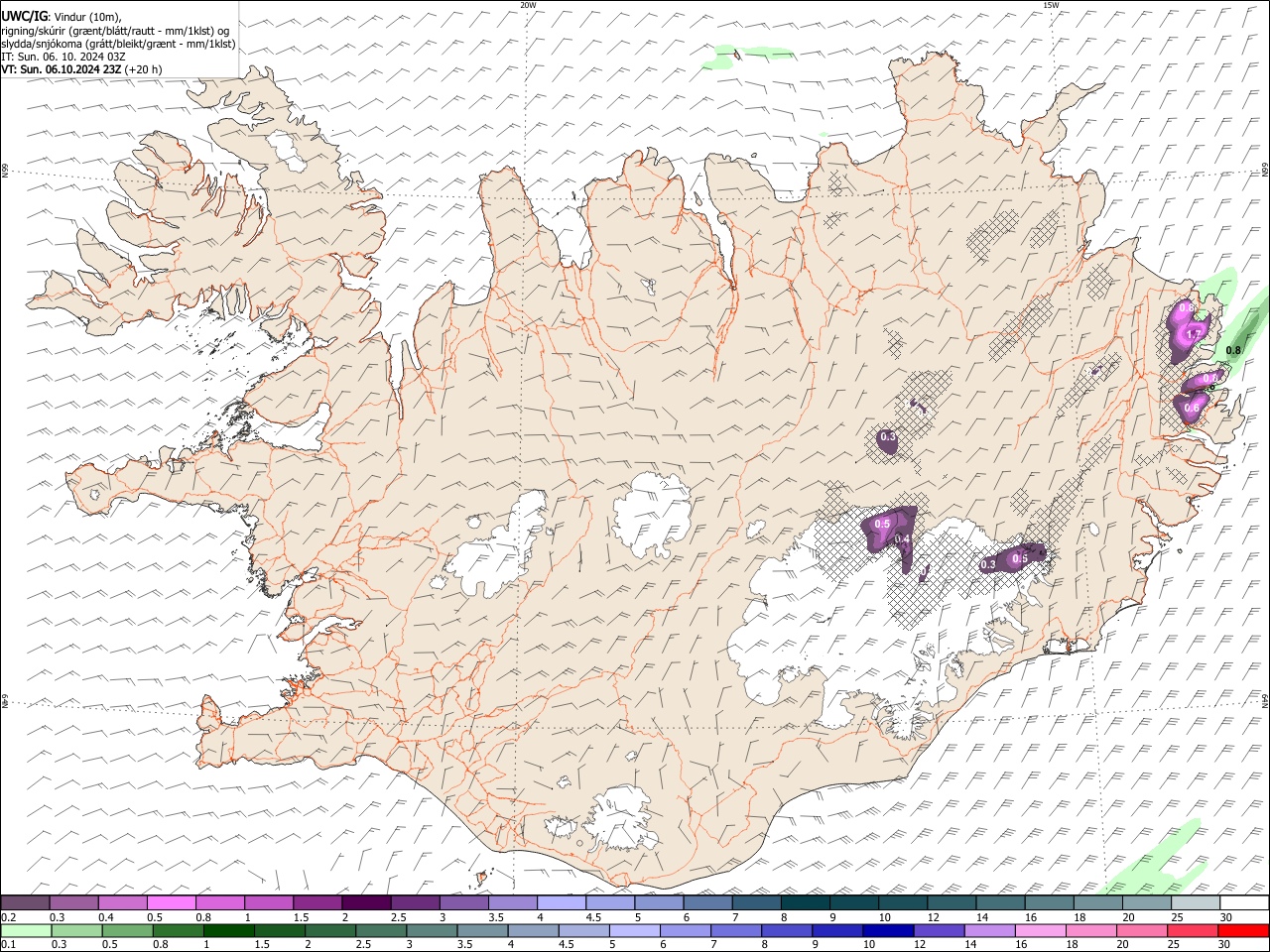
Task: Click snow scale swatch between 0.2 and 0.3
Action: click(26, 902)
